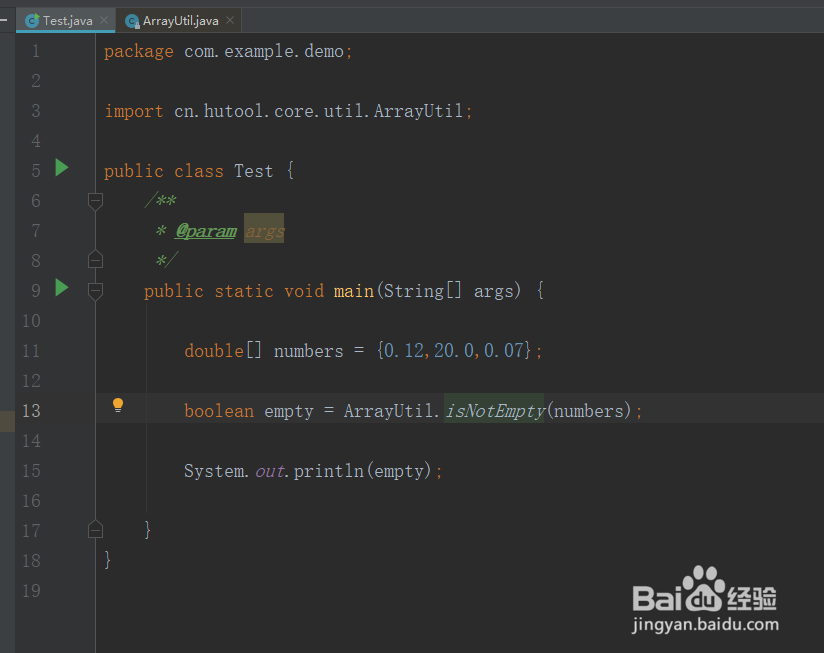Run the Test class from line 5
824x653 pixels.
[62, 168]
